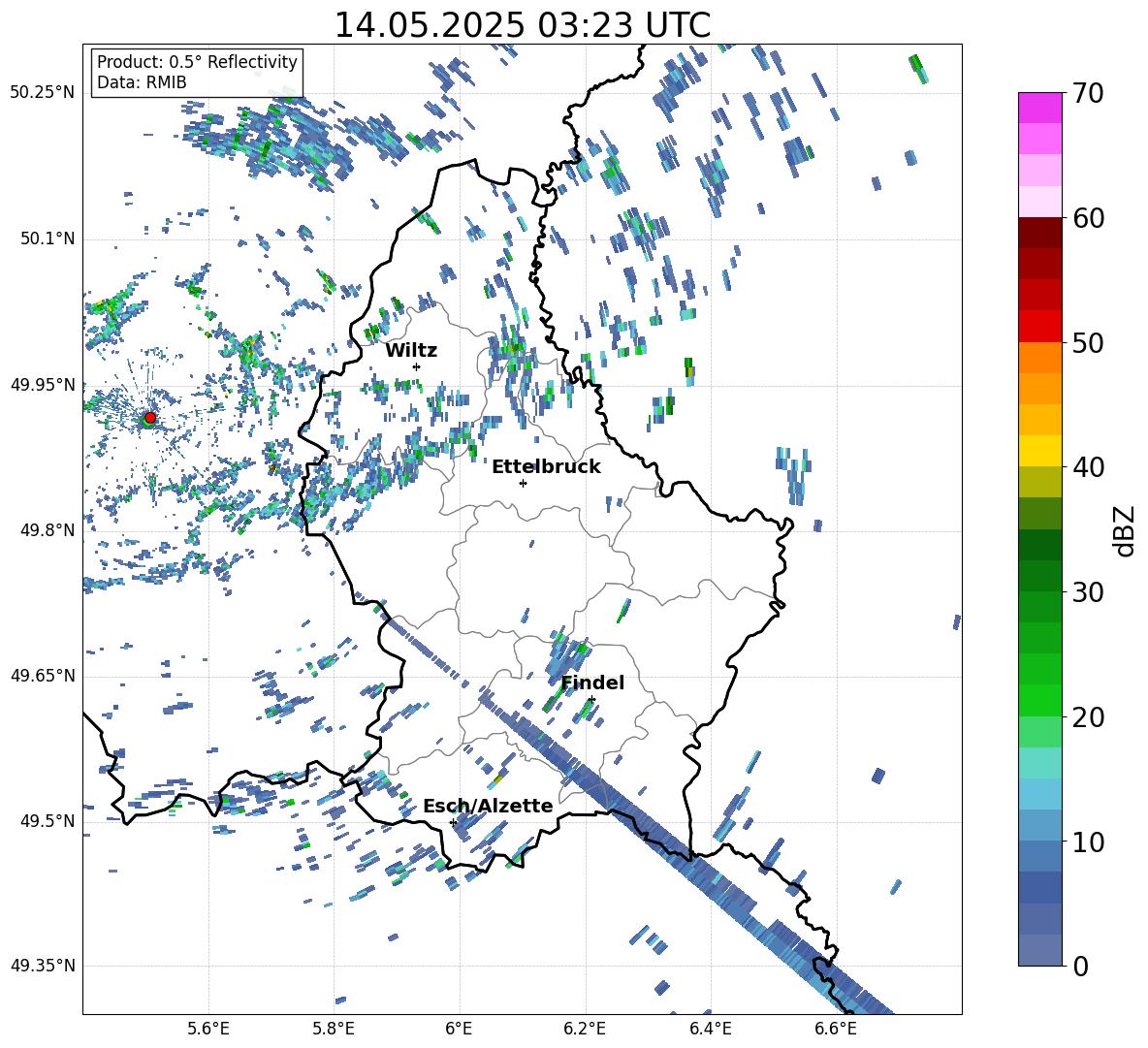Click the 5.8°E longitude label
1148x1048 pixels.
(x=334, y=1029)
